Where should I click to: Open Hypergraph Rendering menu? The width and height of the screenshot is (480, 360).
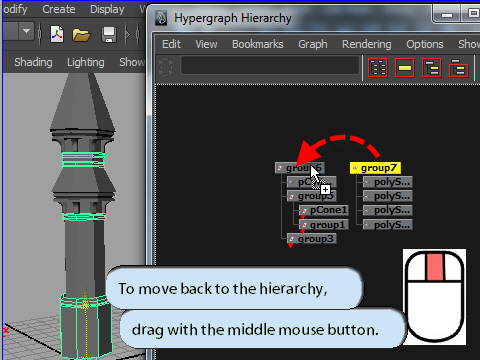[x=367, y=44]
